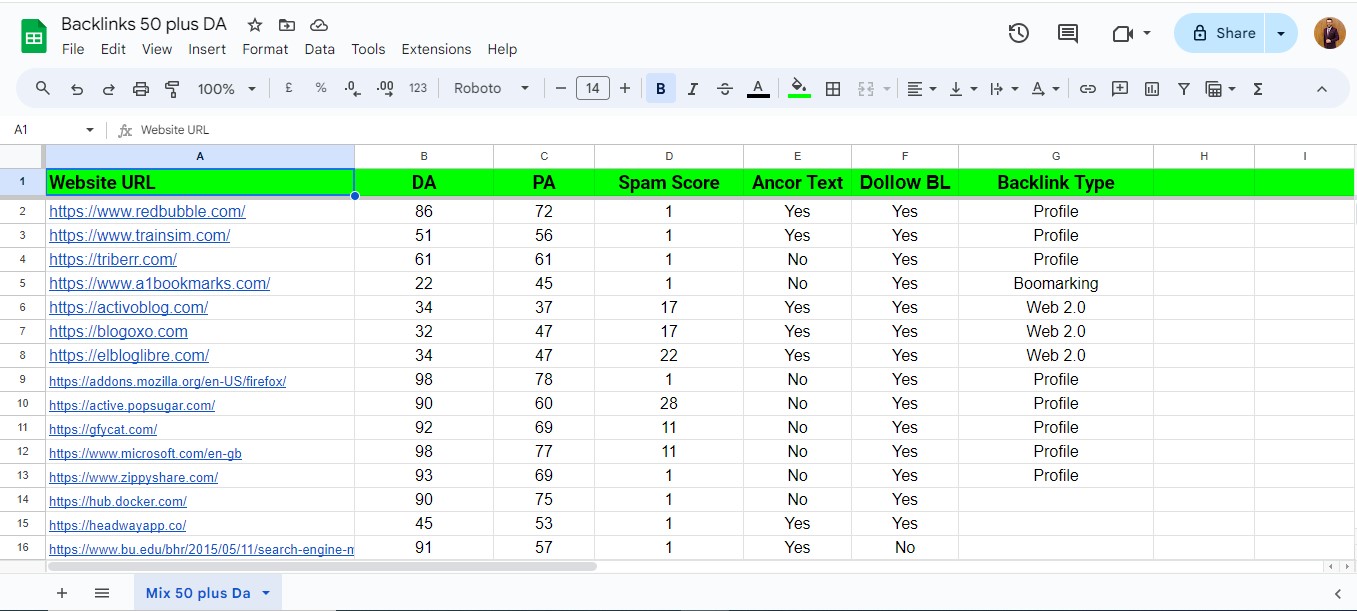
Task: Open the table/filter views dropdown
Action: [1220, 88]
